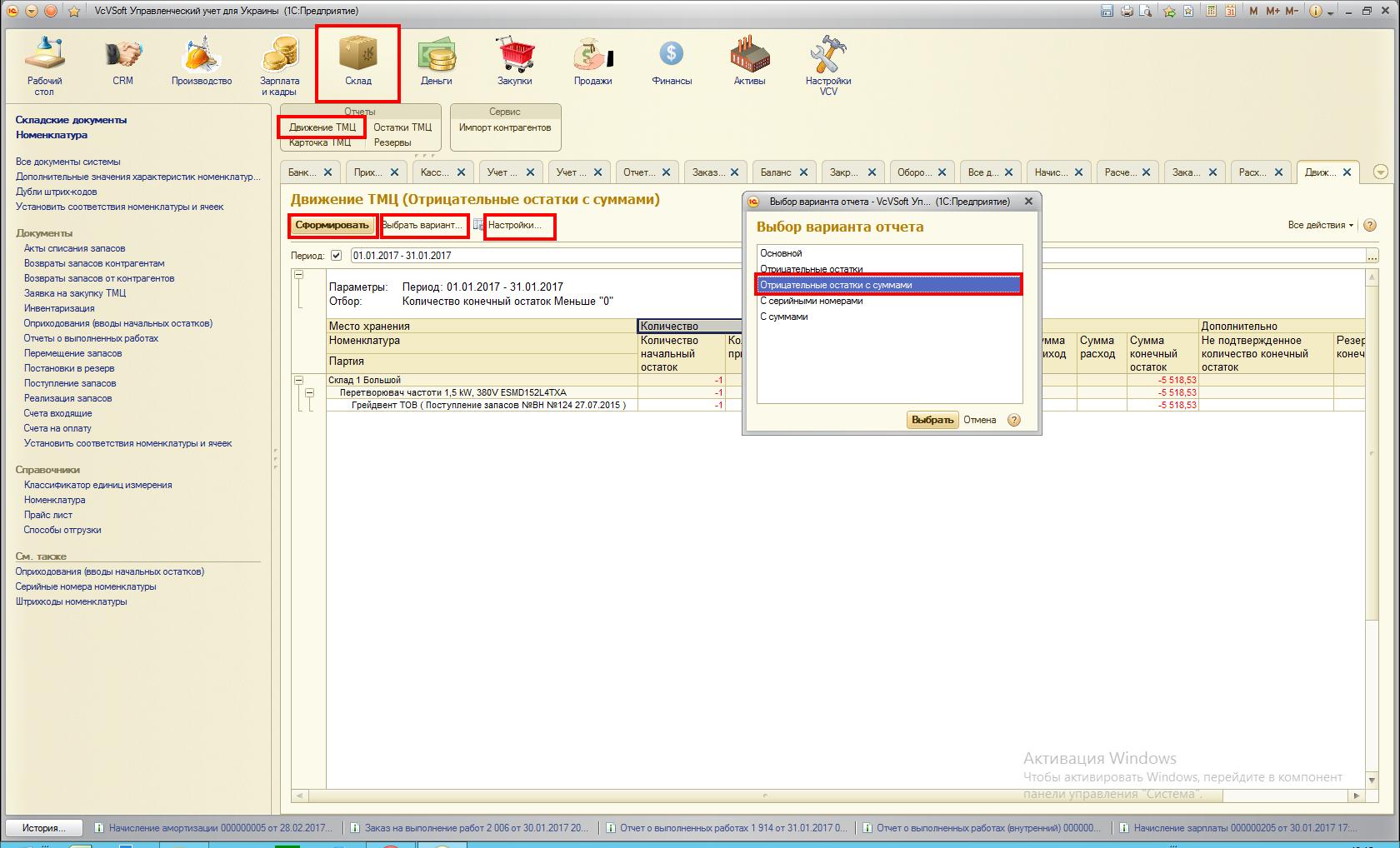Toggle the Период checkbox
The height and width of the screenshot is (848, 1400).
coord(337,256)
